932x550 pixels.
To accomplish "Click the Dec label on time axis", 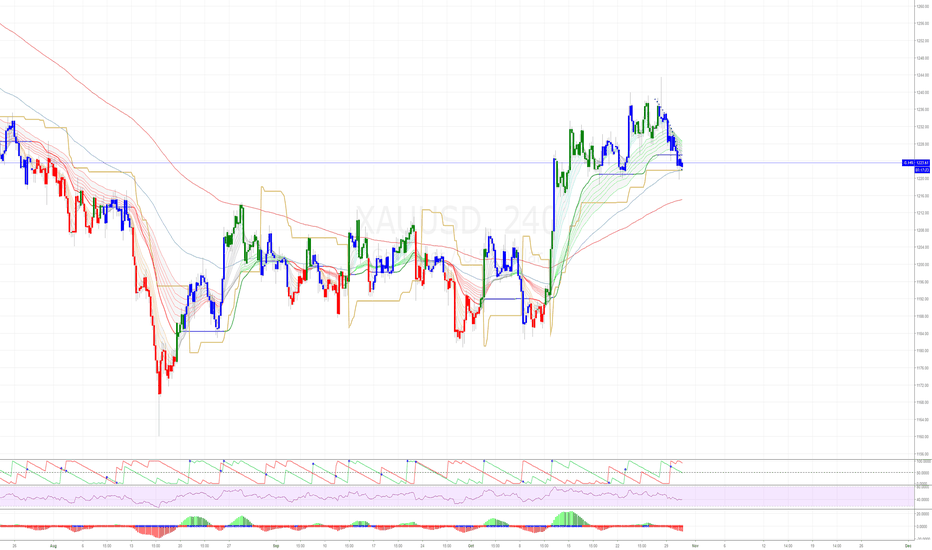I will click(x=908, y=545).
